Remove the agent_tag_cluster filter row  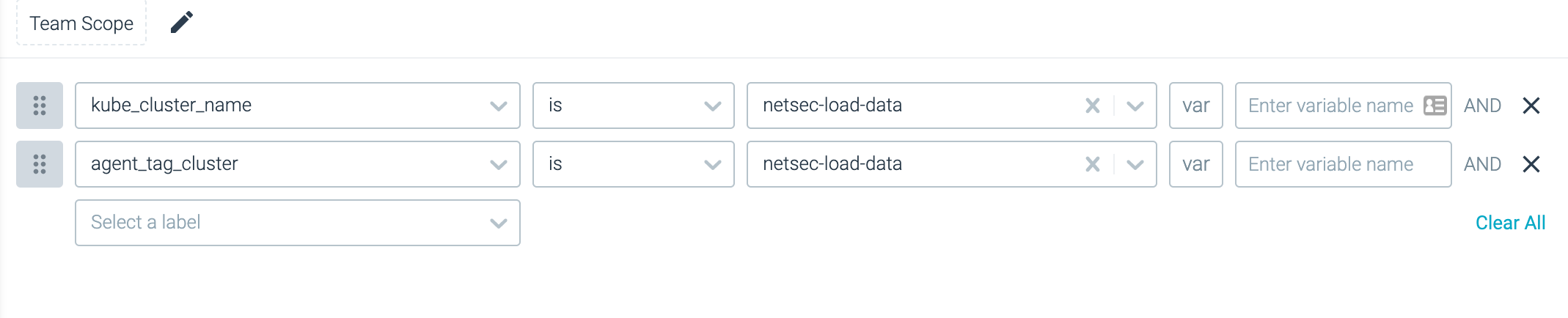coord(1531,164)
